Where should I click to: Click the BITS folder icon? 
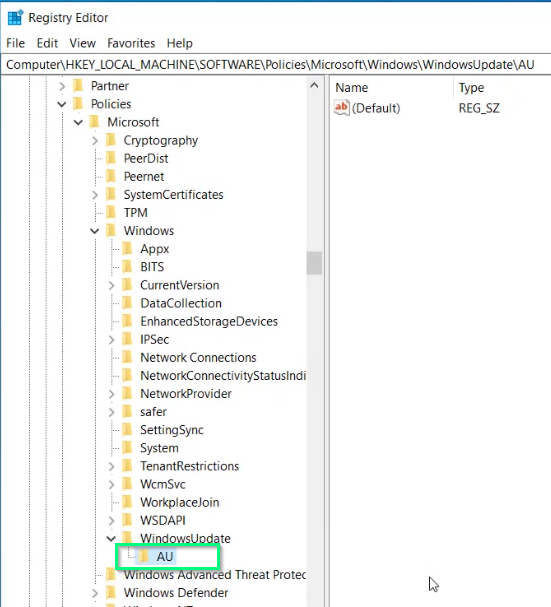point(127,267)
